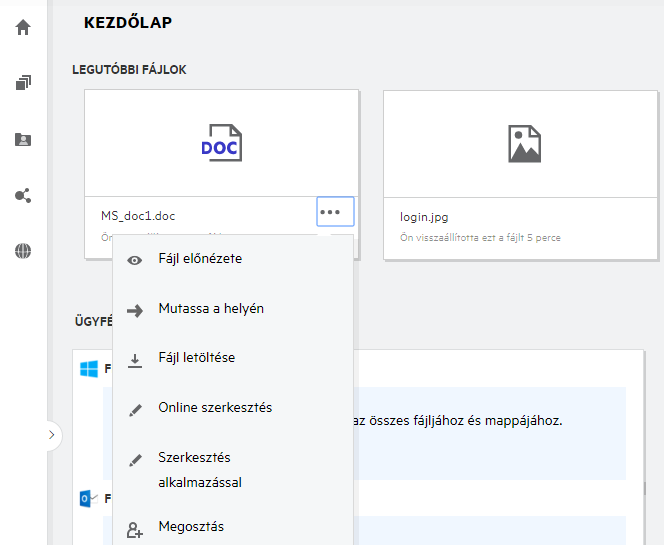Screen dimensions: 664x545
Task: Click Fájl letöltése to download the file
Action: [x=196, y=358]
